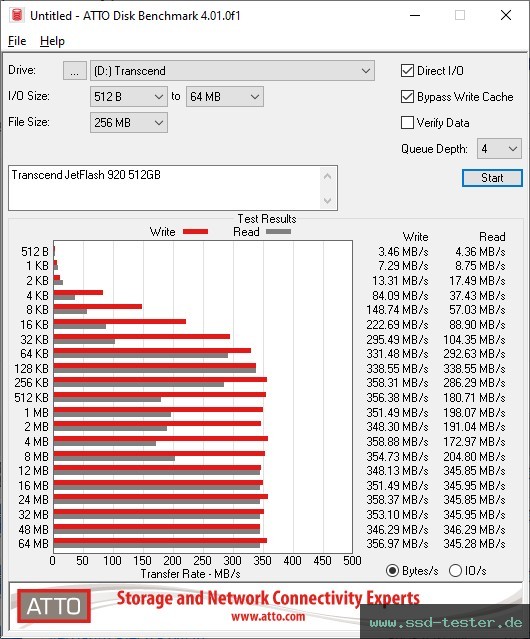Click the red Write legend swatch
This screenshot has width=530, height=639.
[x=196, y=231]
